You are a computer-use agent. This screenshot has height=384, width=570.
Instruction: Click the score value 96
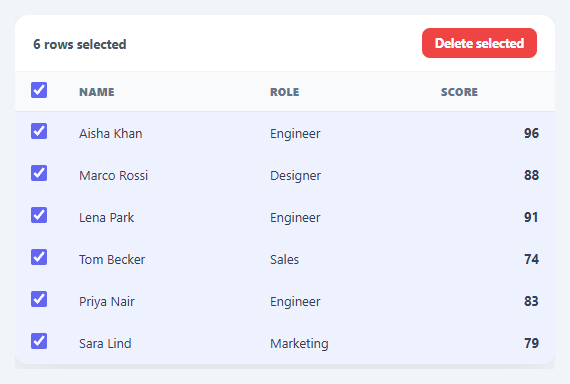point(531,133)
